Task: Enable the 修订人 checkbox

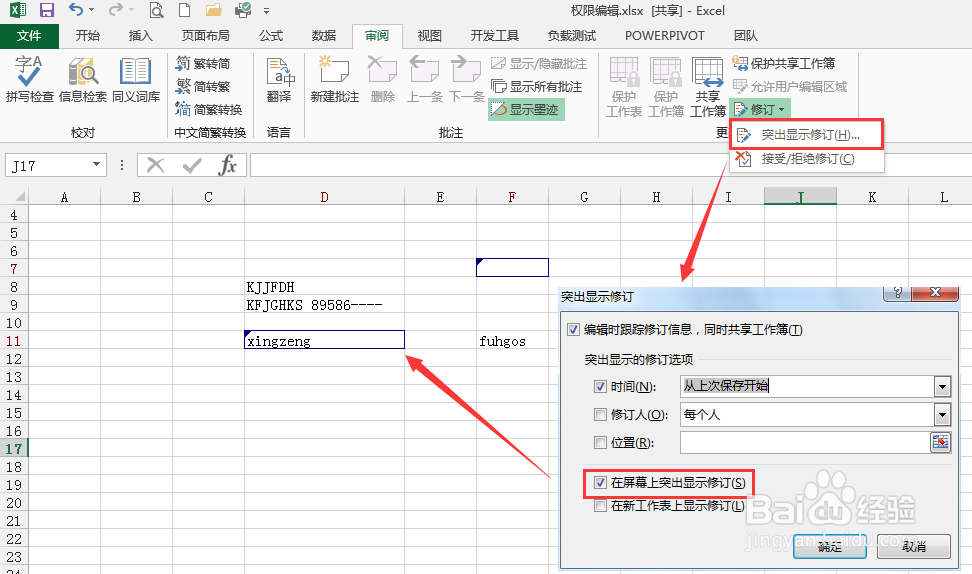Action: click(x=600, y=414)
